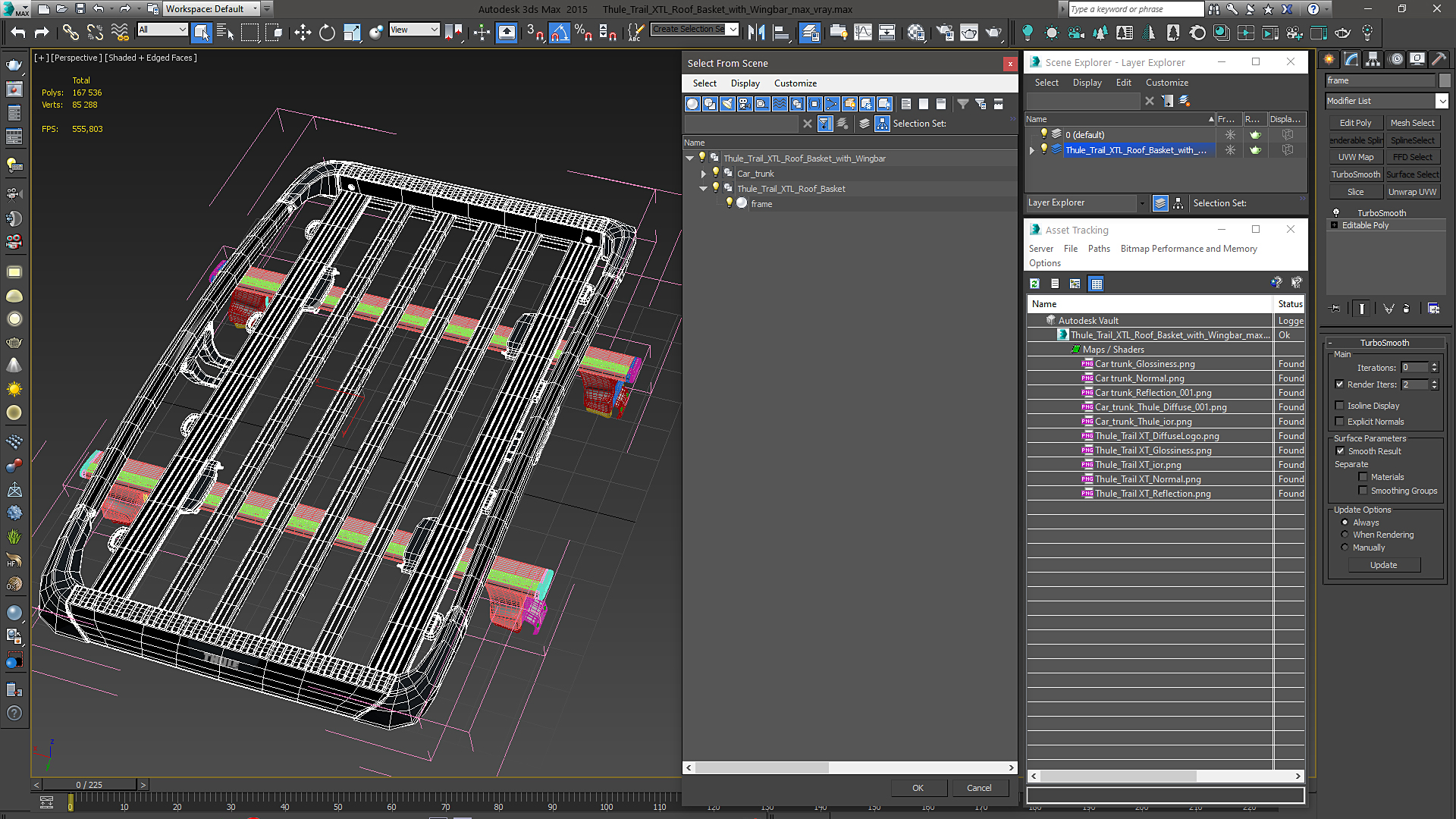The height and width of the screenshot is (819, 1456).
Task: Refresh the Asset Tracking list
Action: pos(1034,284)
